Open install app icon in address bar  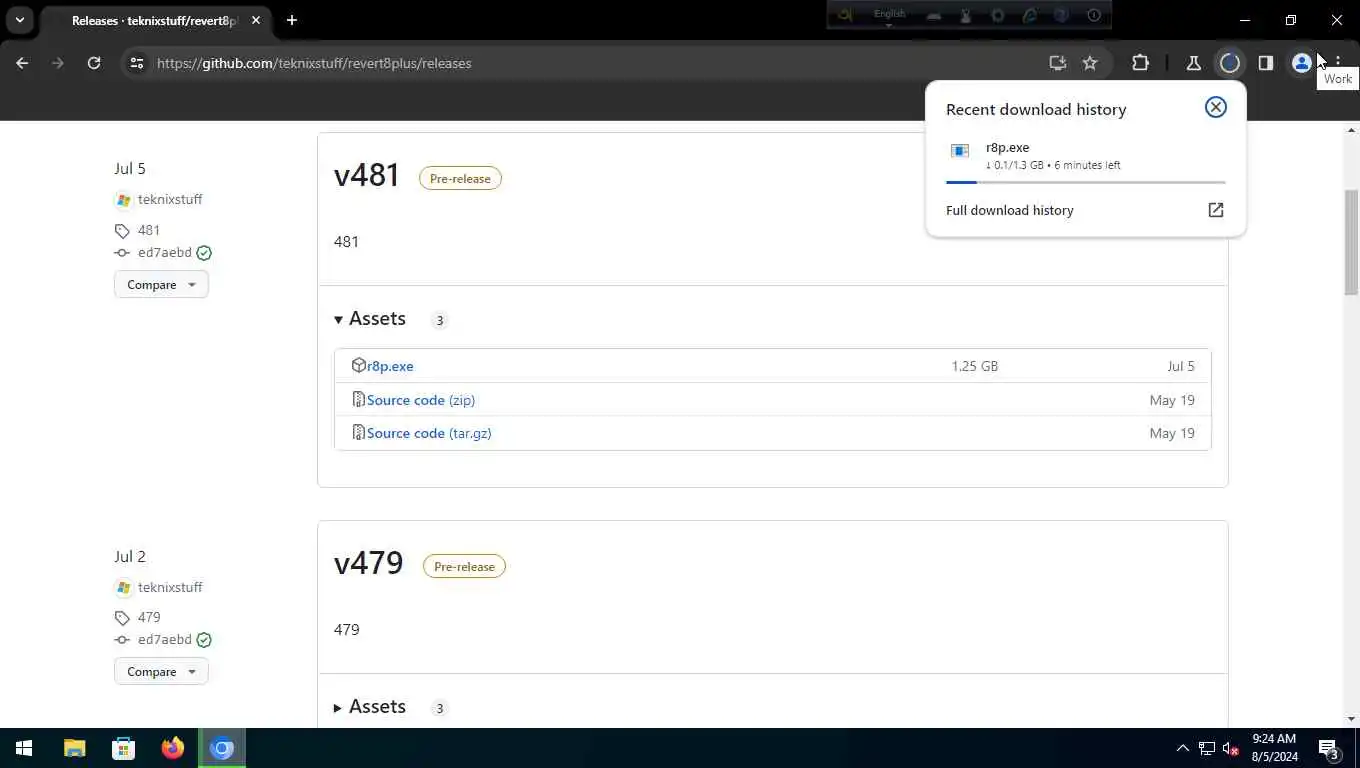tap(1057, 63)
